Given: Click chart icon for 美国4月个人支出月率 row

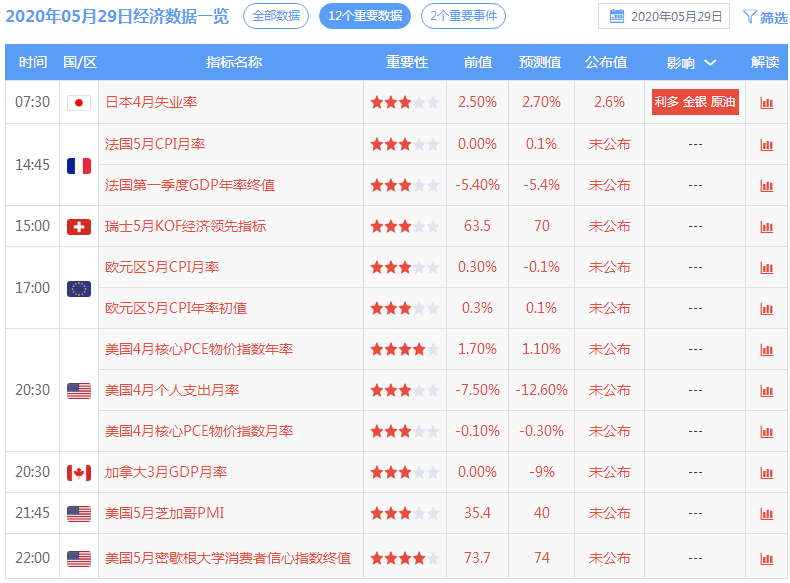Looking at the screenshot, I should 766,391.
